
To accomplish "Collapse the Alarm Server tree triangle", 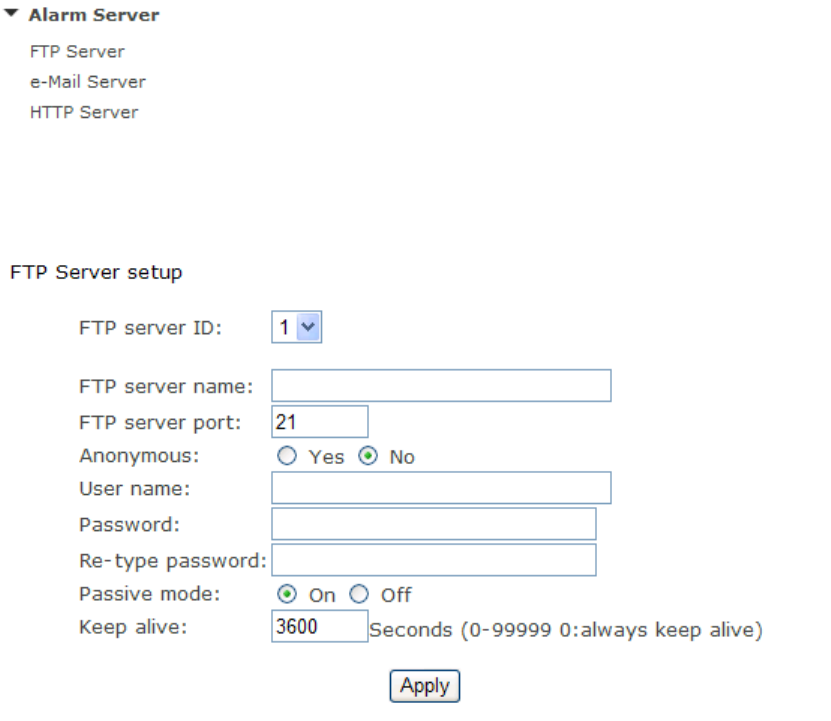I will tap(11, 13).
